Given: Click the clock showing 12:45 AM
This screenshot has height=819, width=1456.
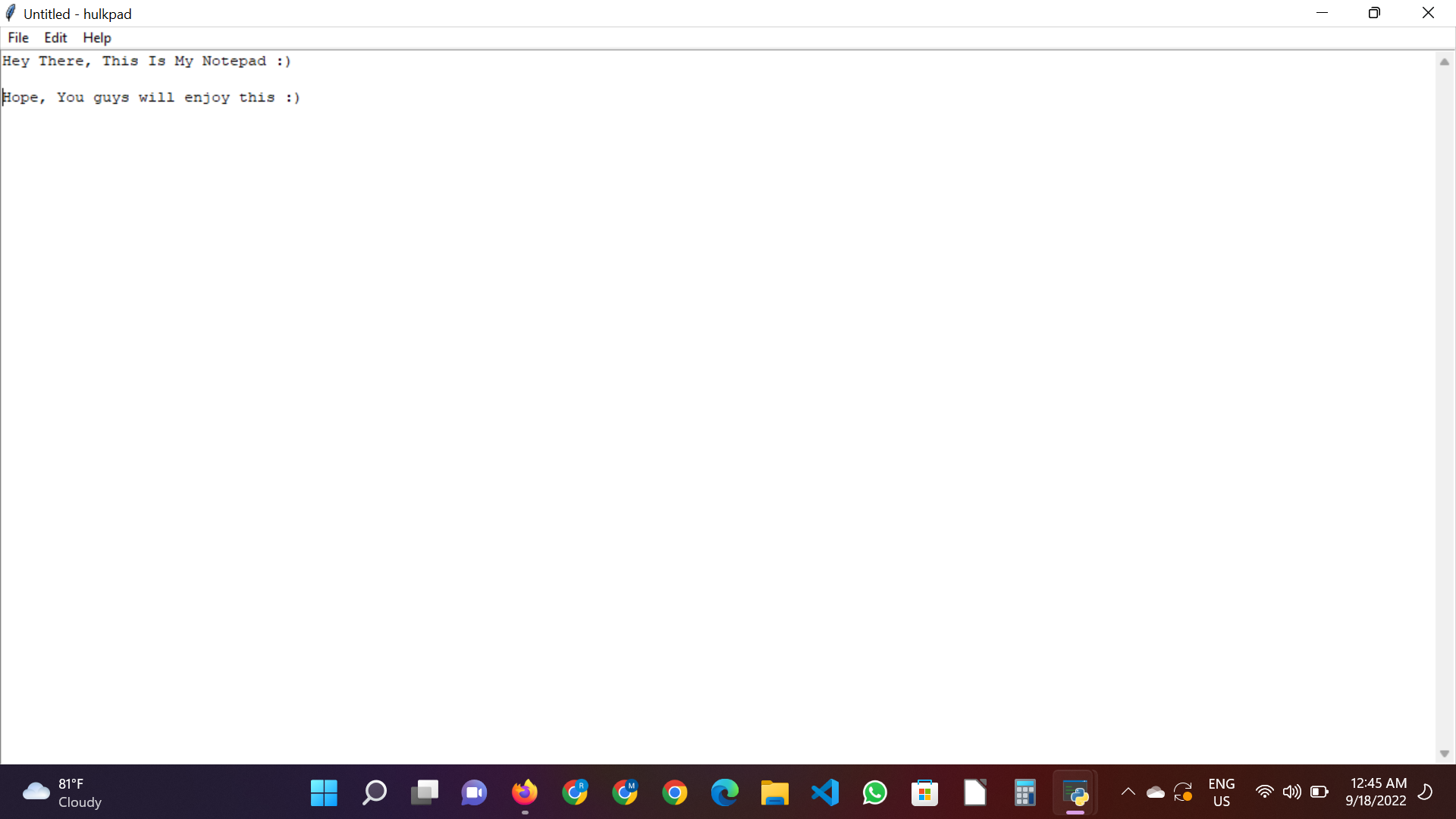Looking at the screenshot, I should [1377, 792].
